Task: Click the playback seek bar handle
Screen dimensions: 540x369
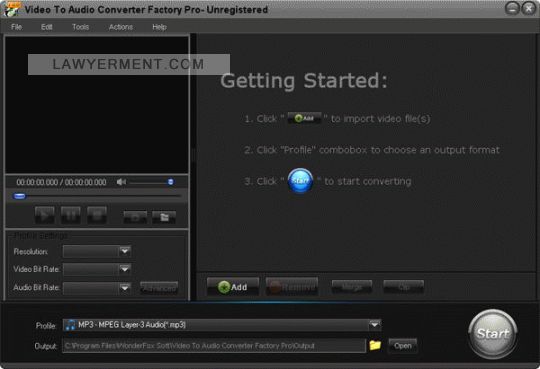Action: [x=19, y=196]
